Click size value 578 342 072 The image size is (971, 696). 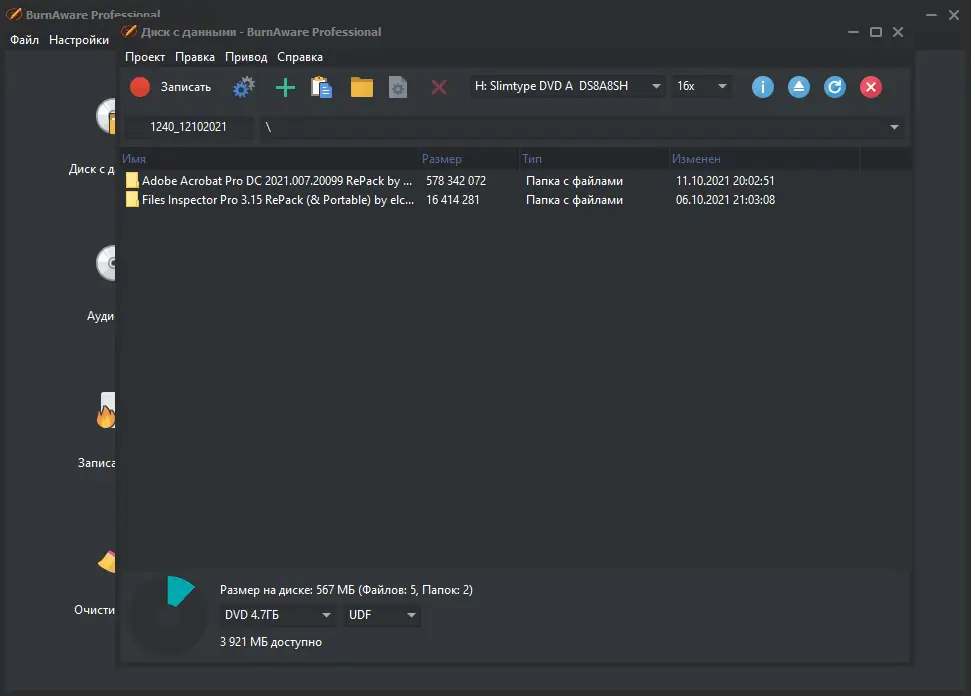point(456,181)
